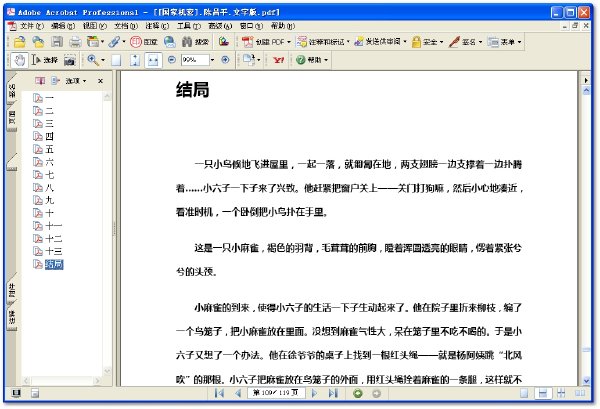600x409 pixels.
Task: Go to the next page
Action: (315, 393)
